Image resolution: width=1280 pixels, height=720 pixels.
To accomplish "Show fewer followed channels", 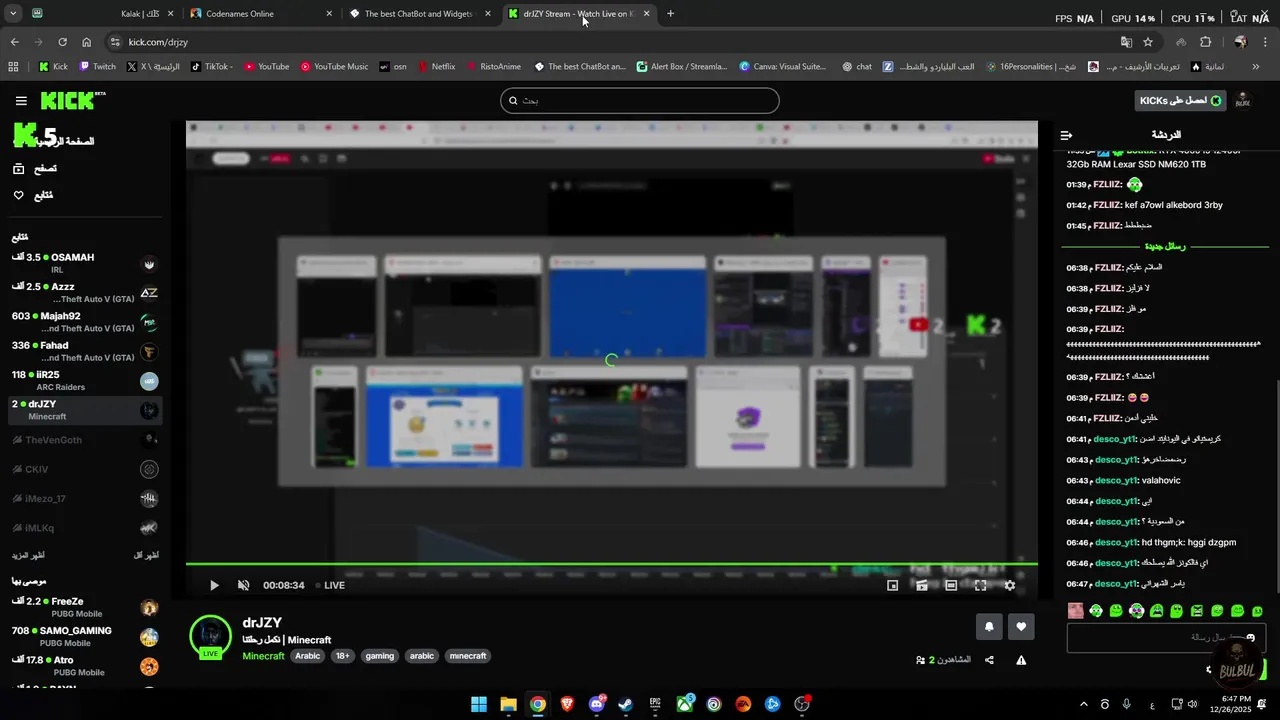I will coord(146,555).
